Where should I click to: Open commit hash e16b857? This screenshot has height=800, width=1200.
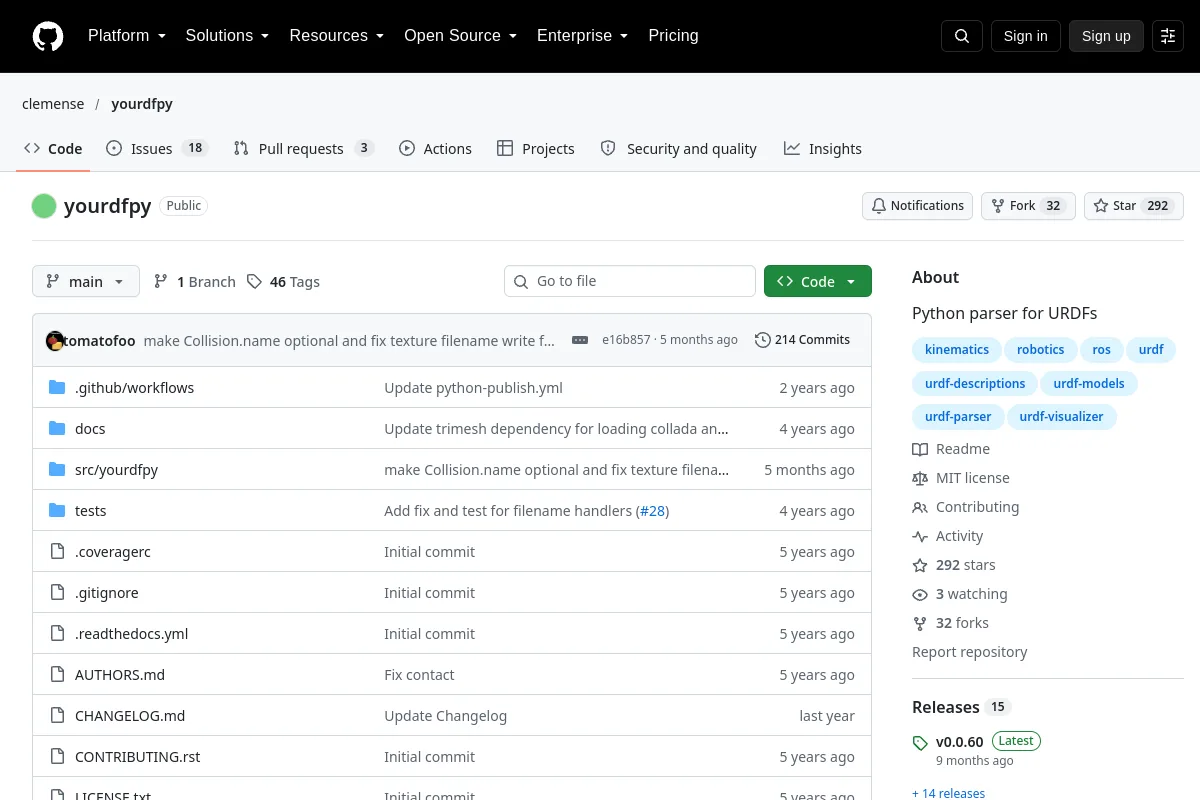[626, 340]
